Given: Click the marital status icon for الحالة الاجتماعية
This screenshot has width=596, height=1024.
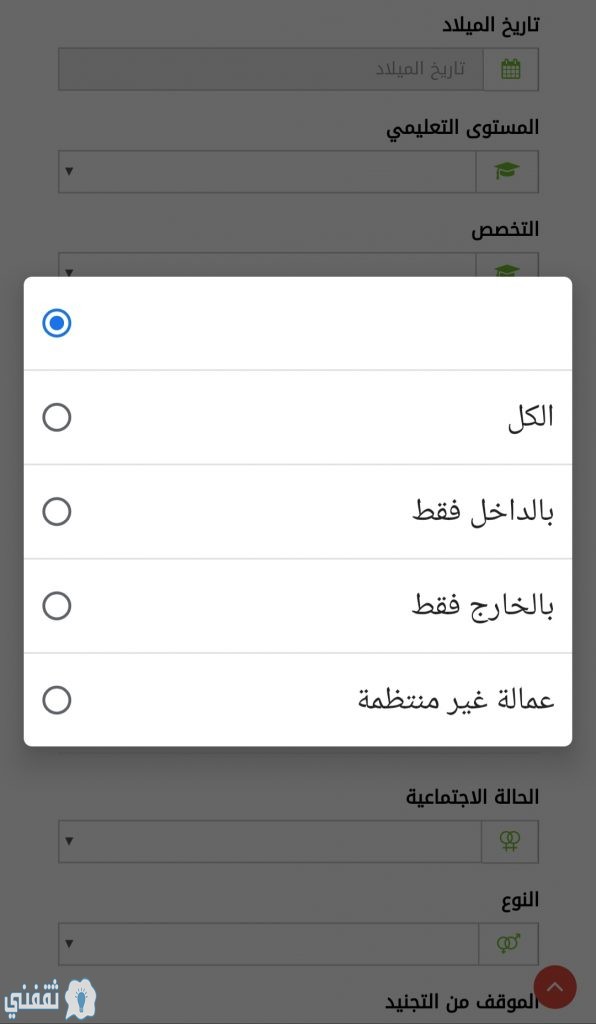Looking at the screenshot, I should (x=510, y=841).
